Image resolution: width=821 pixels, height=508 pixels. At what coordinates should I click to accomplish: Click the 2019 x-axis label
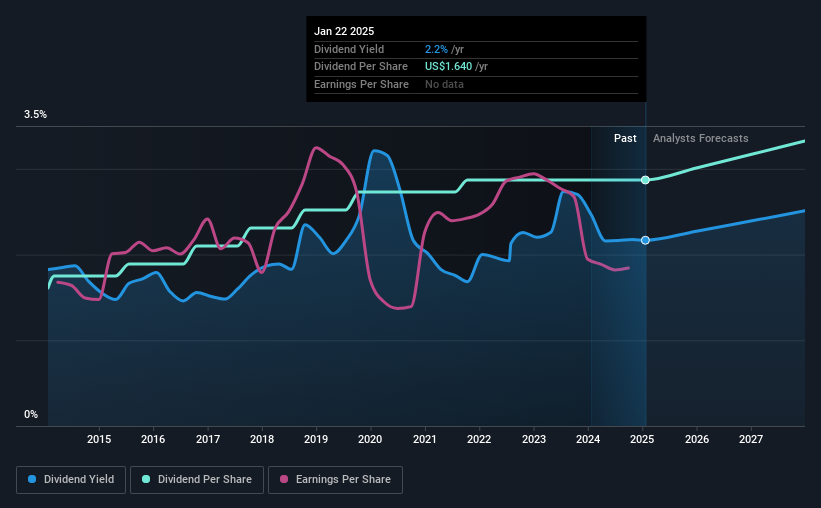point(316,439)
